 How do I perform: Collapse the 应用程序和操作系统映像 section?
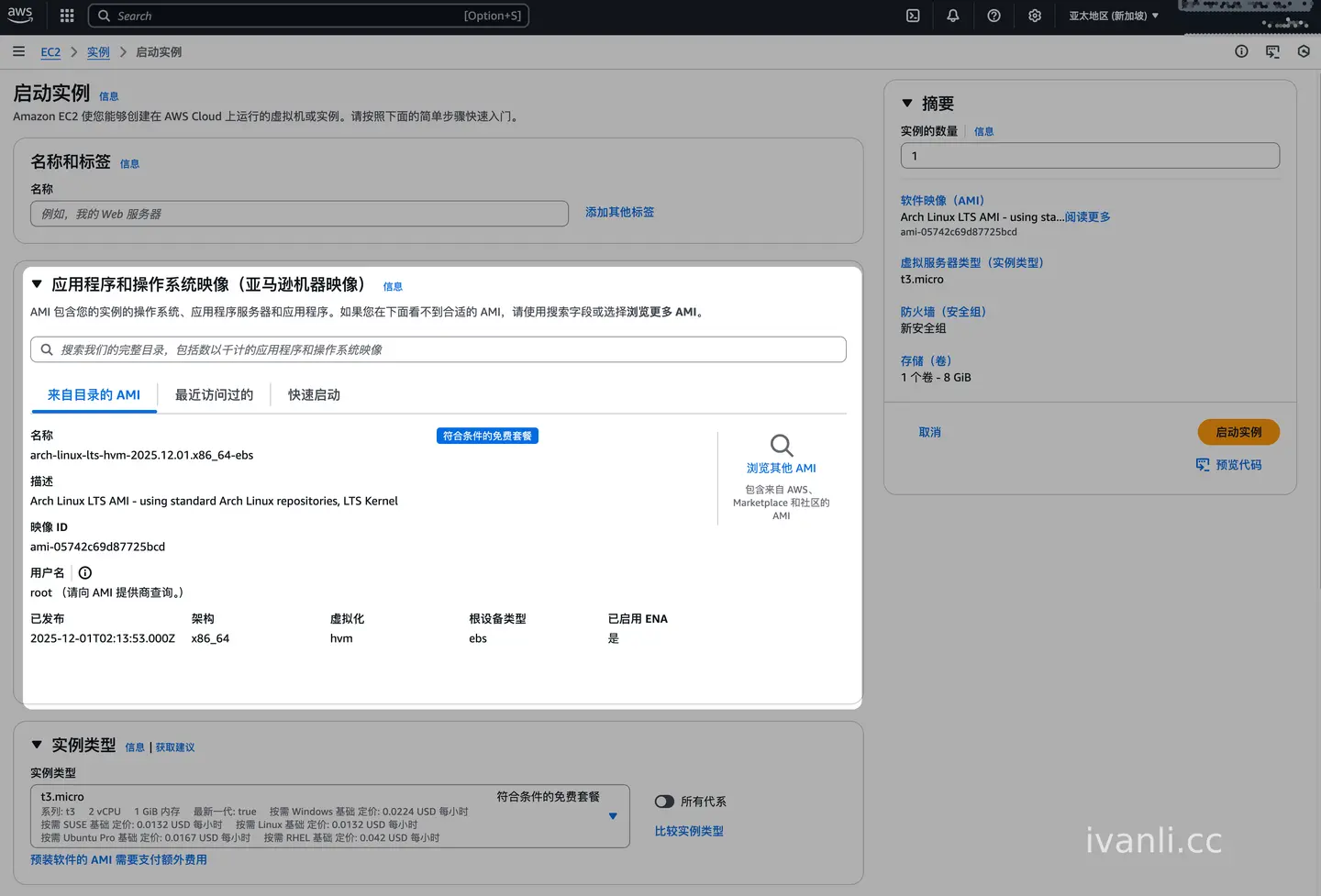37,284
